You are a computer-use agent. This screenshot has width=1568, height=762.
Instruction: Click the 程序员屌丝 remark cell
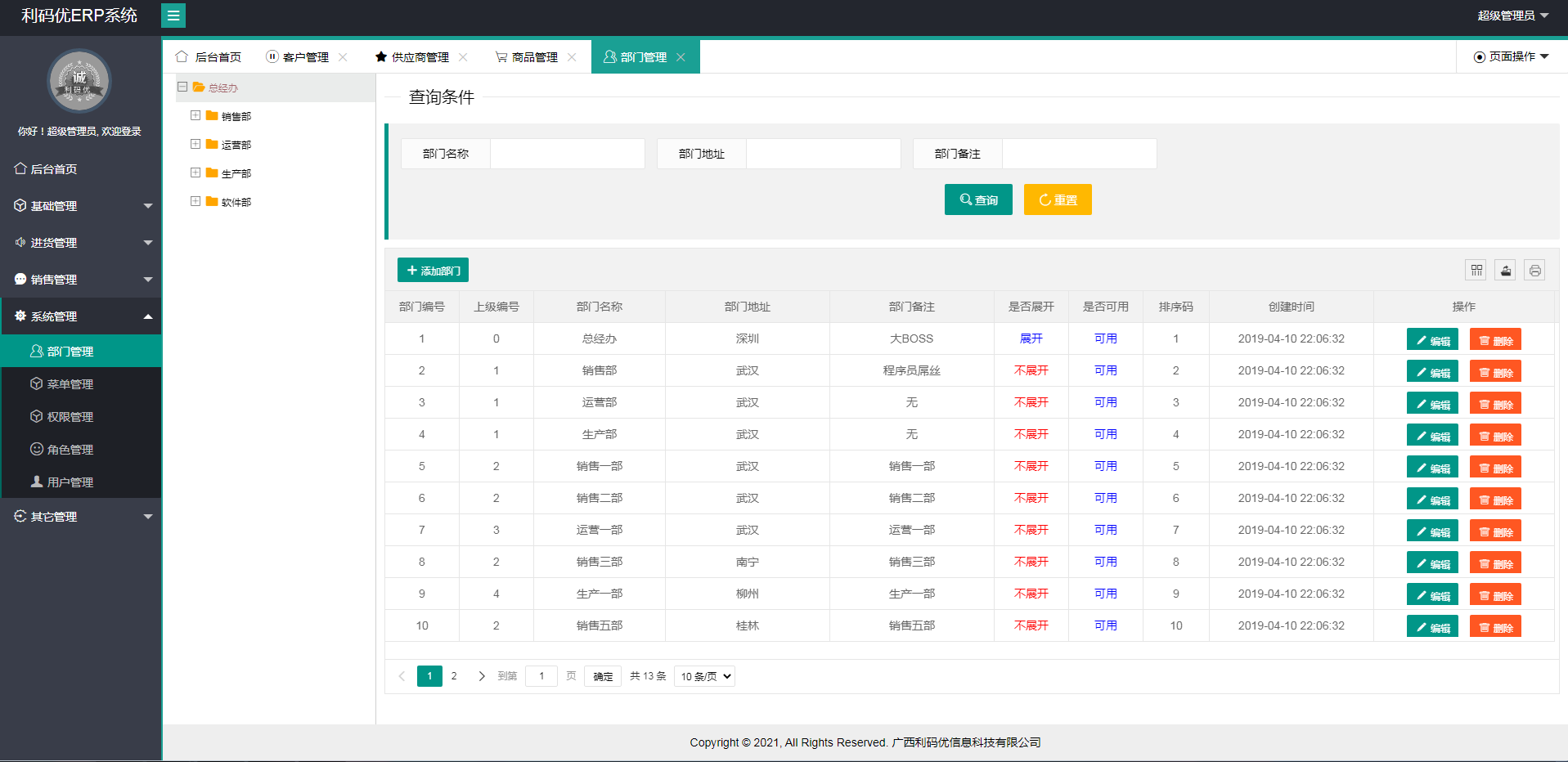[x=912, y=370]
